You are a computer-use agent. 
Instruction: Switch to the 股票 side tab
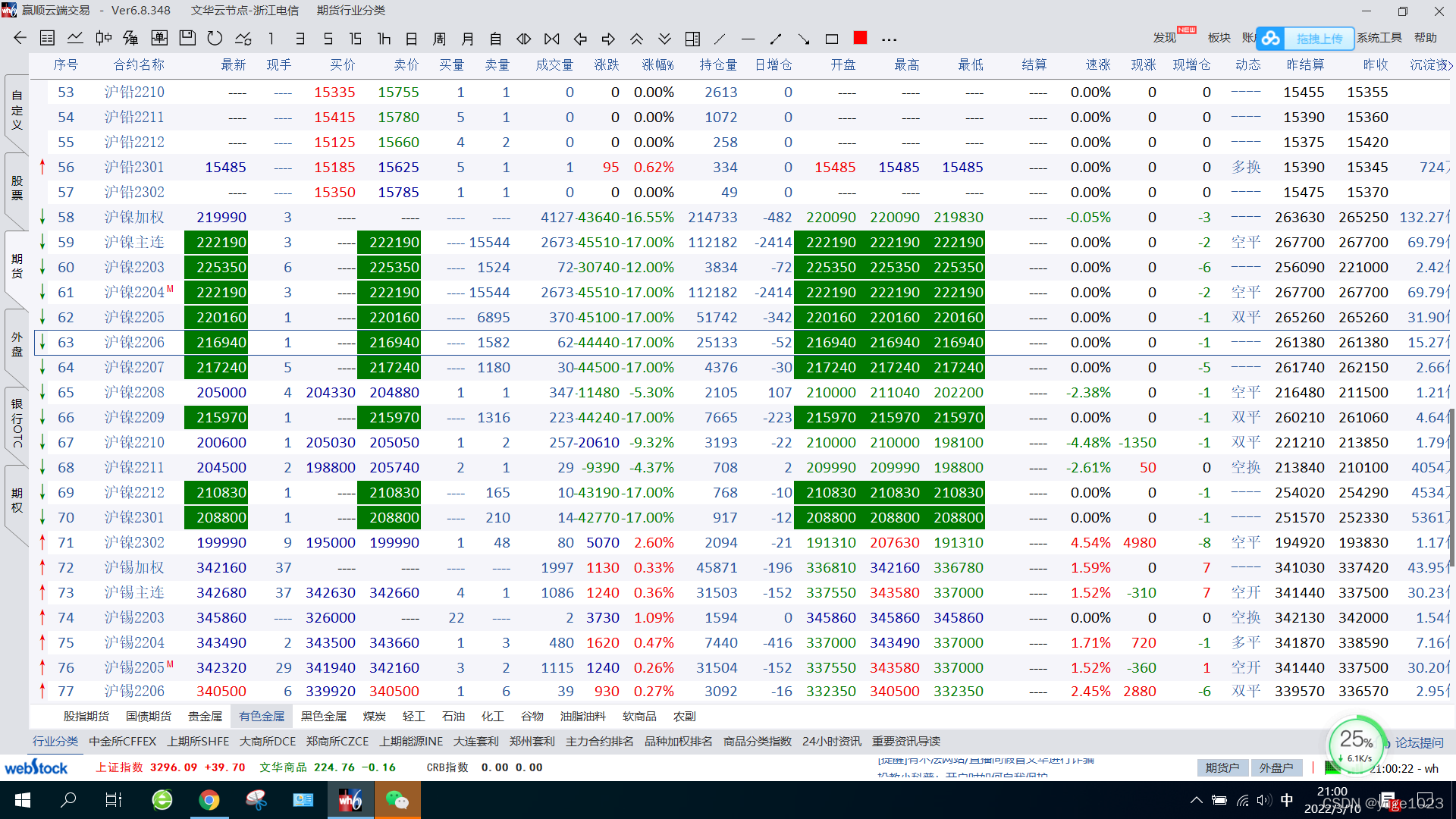click(17, 187)
